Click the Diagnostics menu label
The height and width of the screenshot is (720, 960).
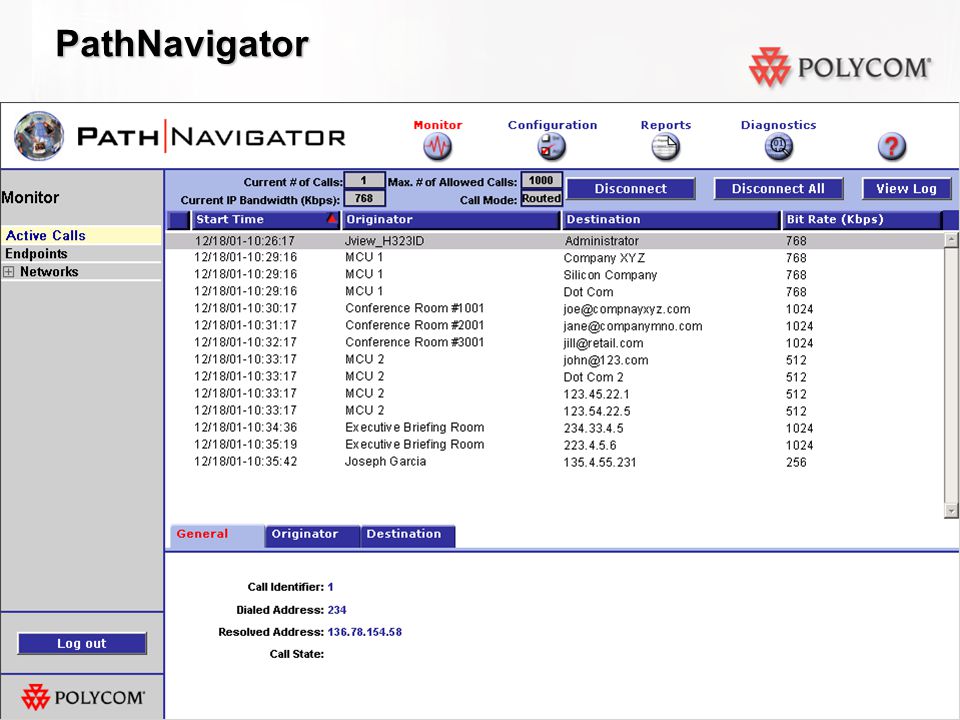[778, 125]
